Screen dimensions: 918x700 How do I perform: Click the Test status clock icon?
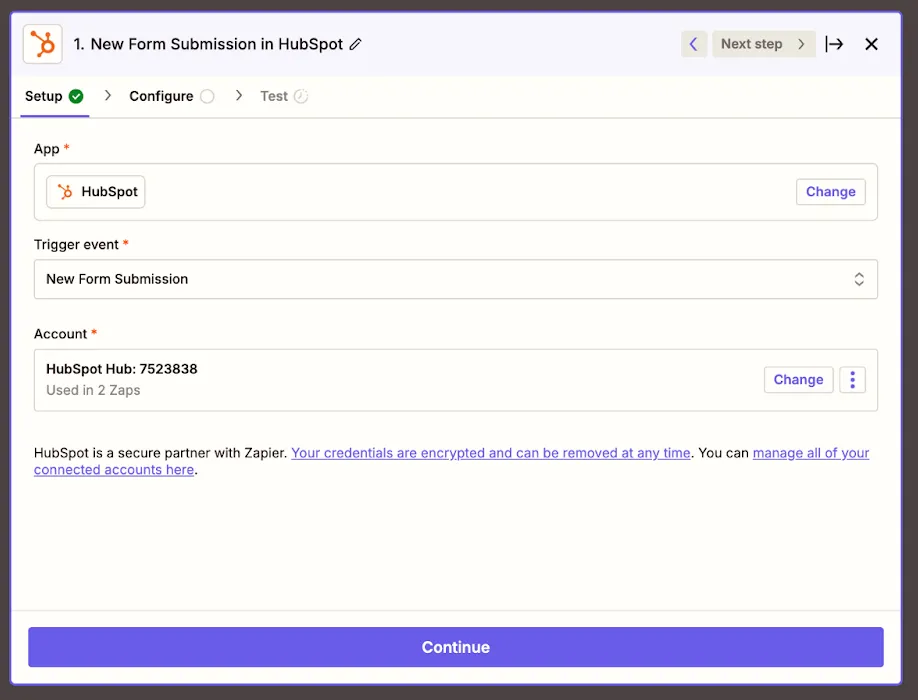[301, 96]
